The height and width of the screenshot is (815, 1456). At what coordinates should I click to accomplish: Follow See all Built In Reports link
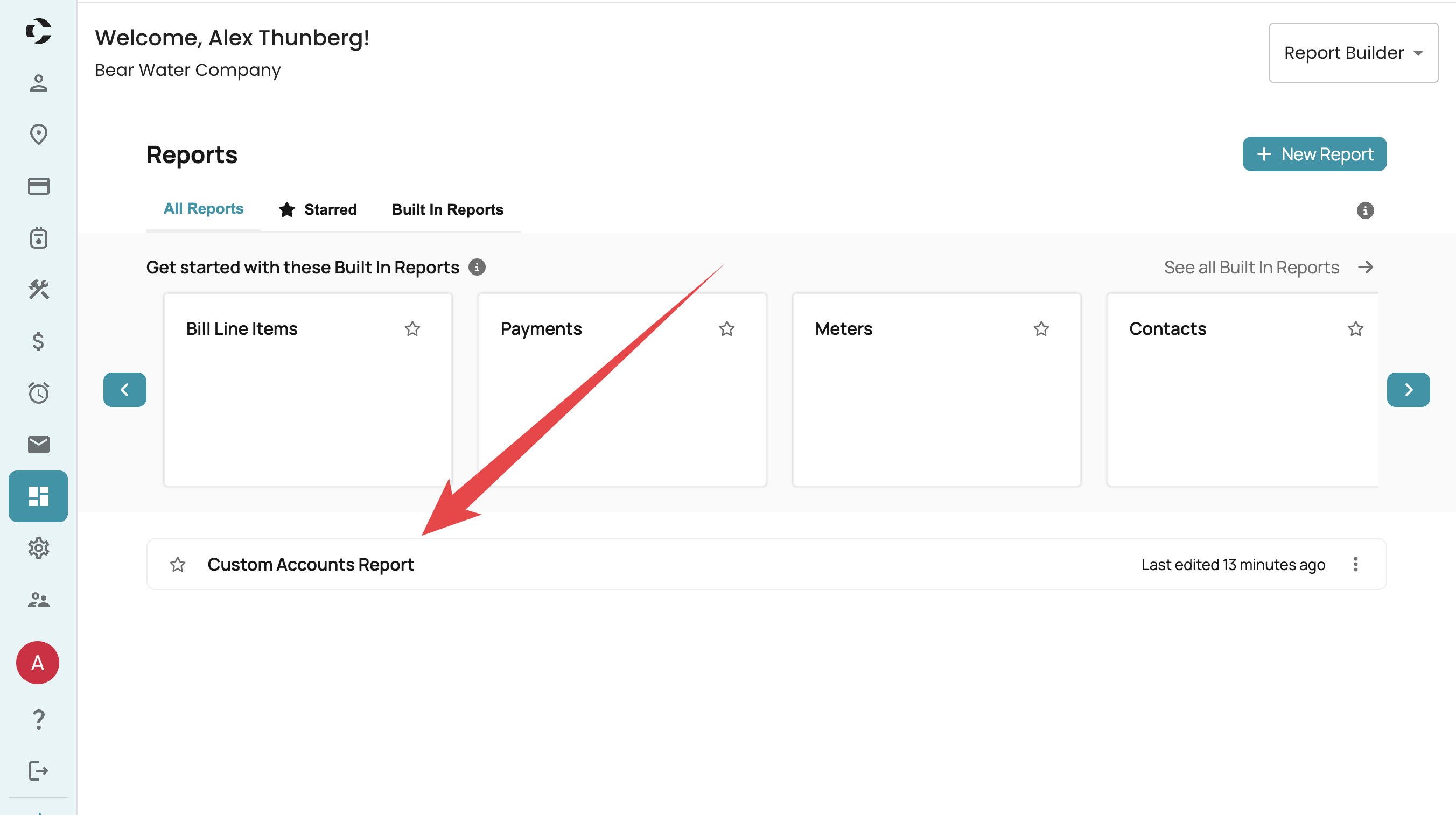coord(1267,268)
